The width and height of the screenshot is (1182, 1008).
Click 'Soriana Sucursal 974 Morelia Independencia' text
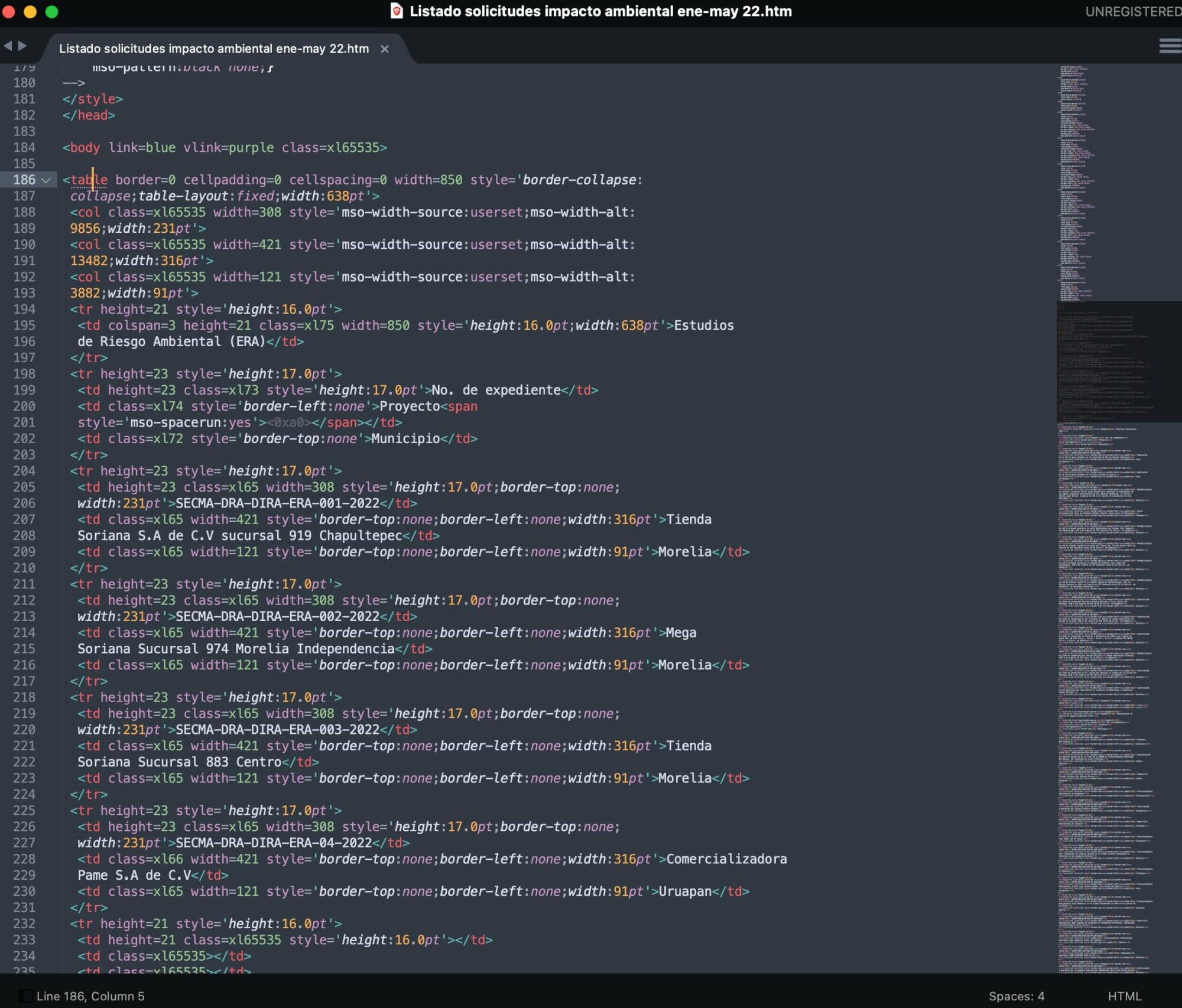pyautogui.click(x=236, y=649)
